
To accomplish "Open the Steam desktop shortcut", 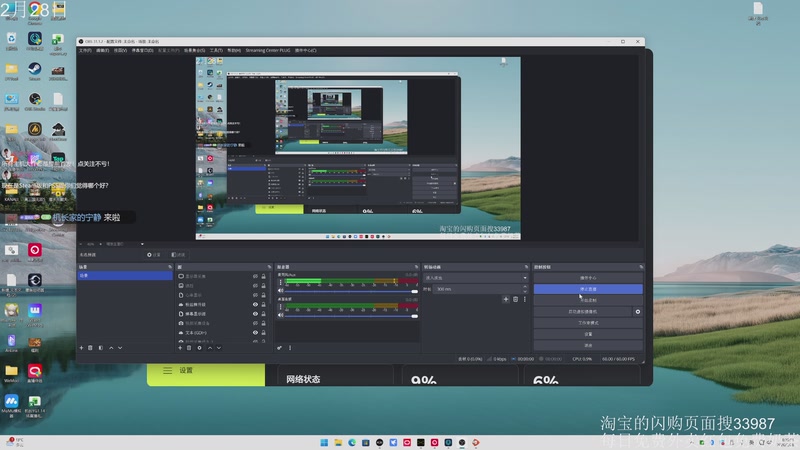I will pyautogui.click(x=35, y=71).
